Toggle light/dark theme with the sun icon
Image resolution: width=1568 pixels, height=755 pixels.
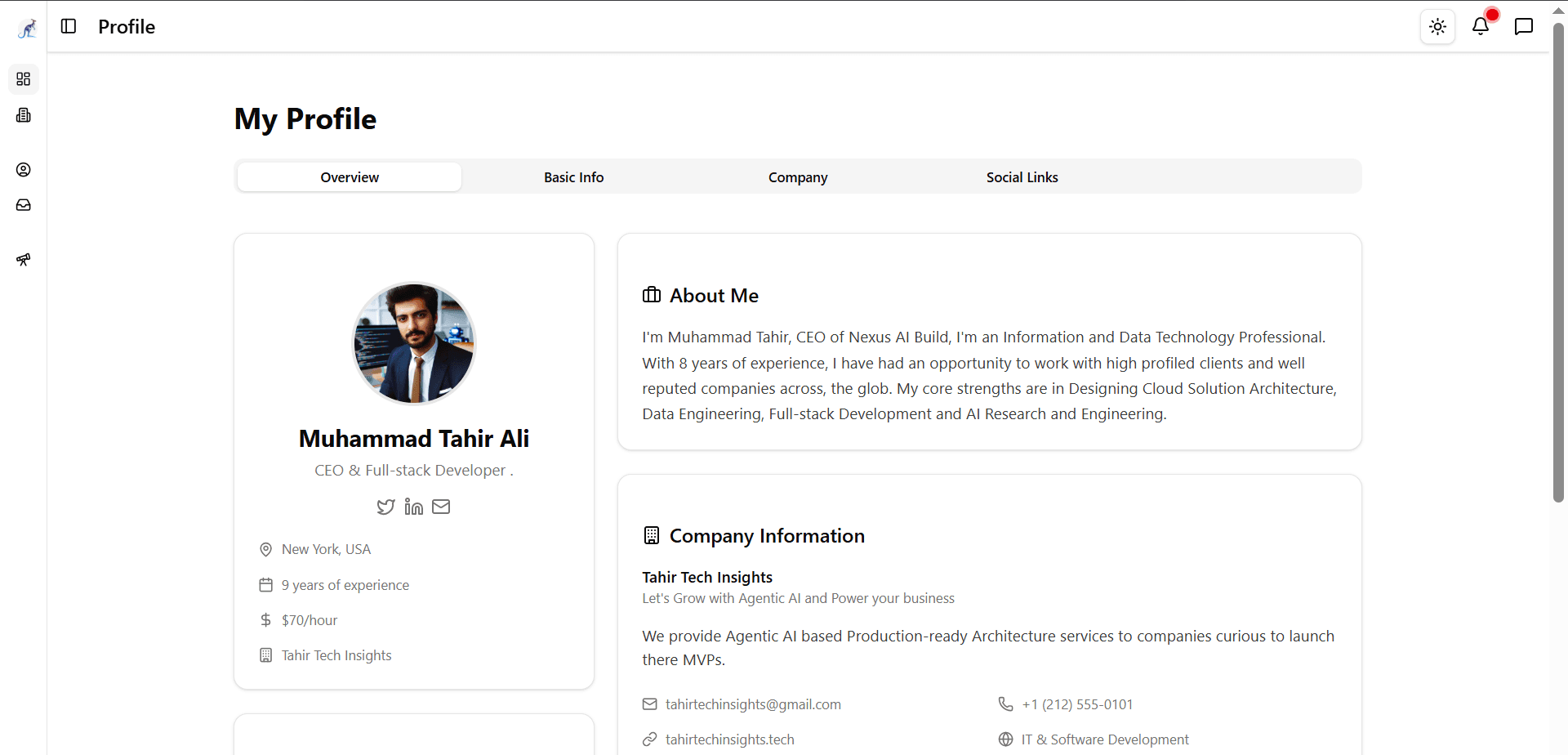pyautogui.click(x=1437, y=26)
